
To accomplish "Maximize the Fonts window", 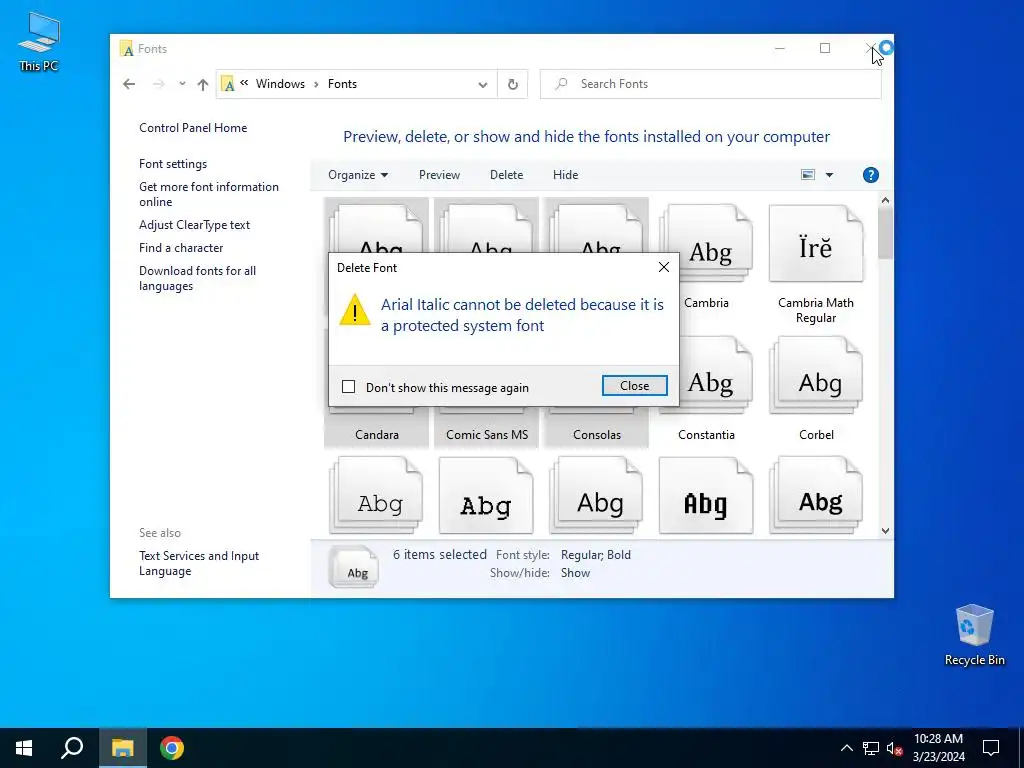I will click(x=825, y=48).
